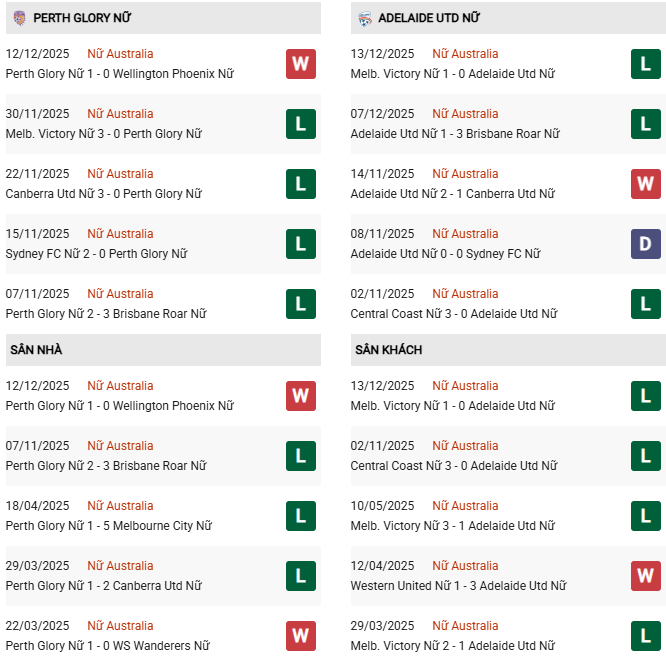Click Nữ Australia league link dated 14/11/2025
The height and width of the screenshot is (659, 666).
(x=465, y=174)
